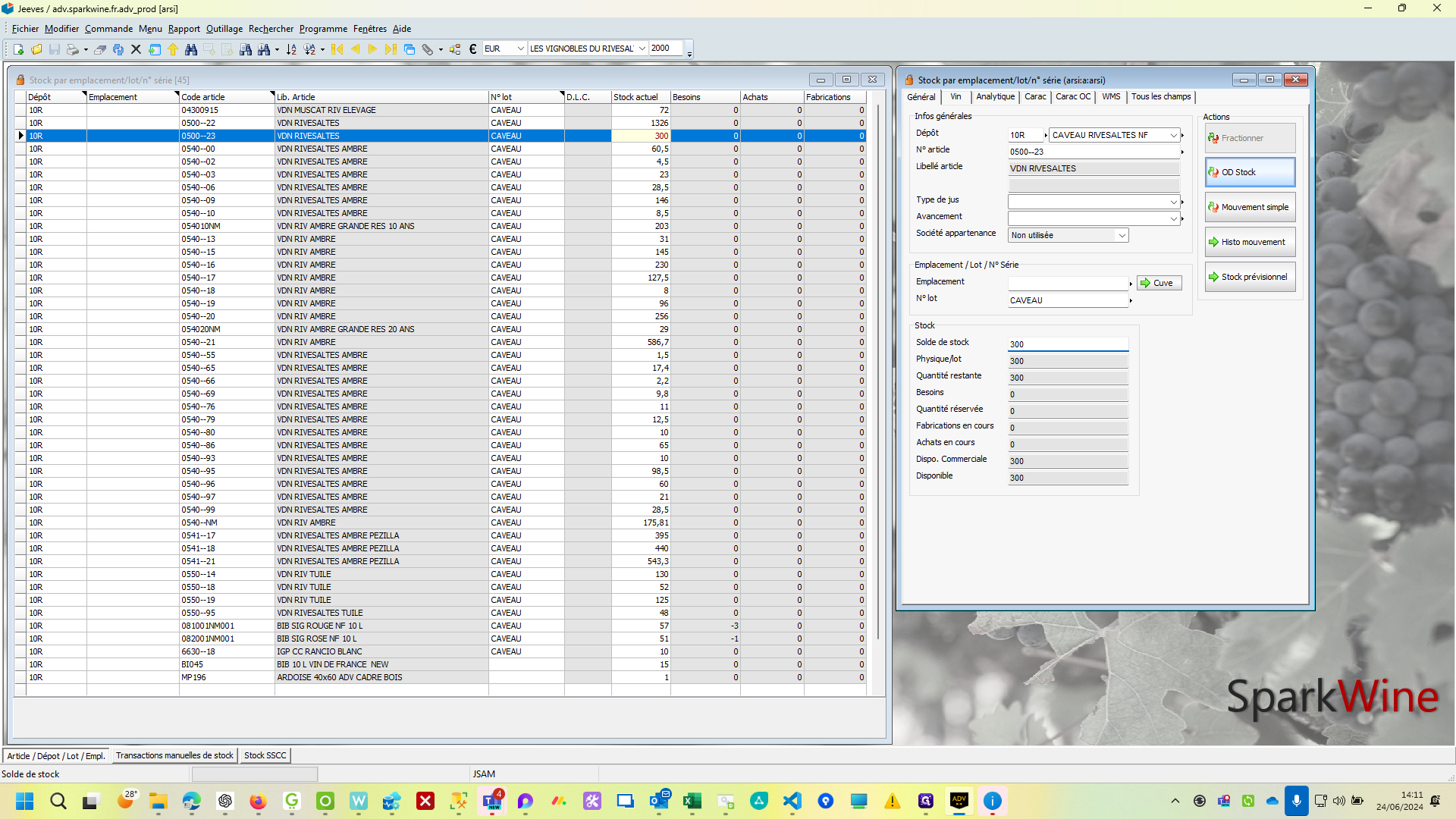Image resolution: width=1456 pixels, height=819 pixels.
Task: Open the EUR currency dropdown
Action: [x=520, y=49]
